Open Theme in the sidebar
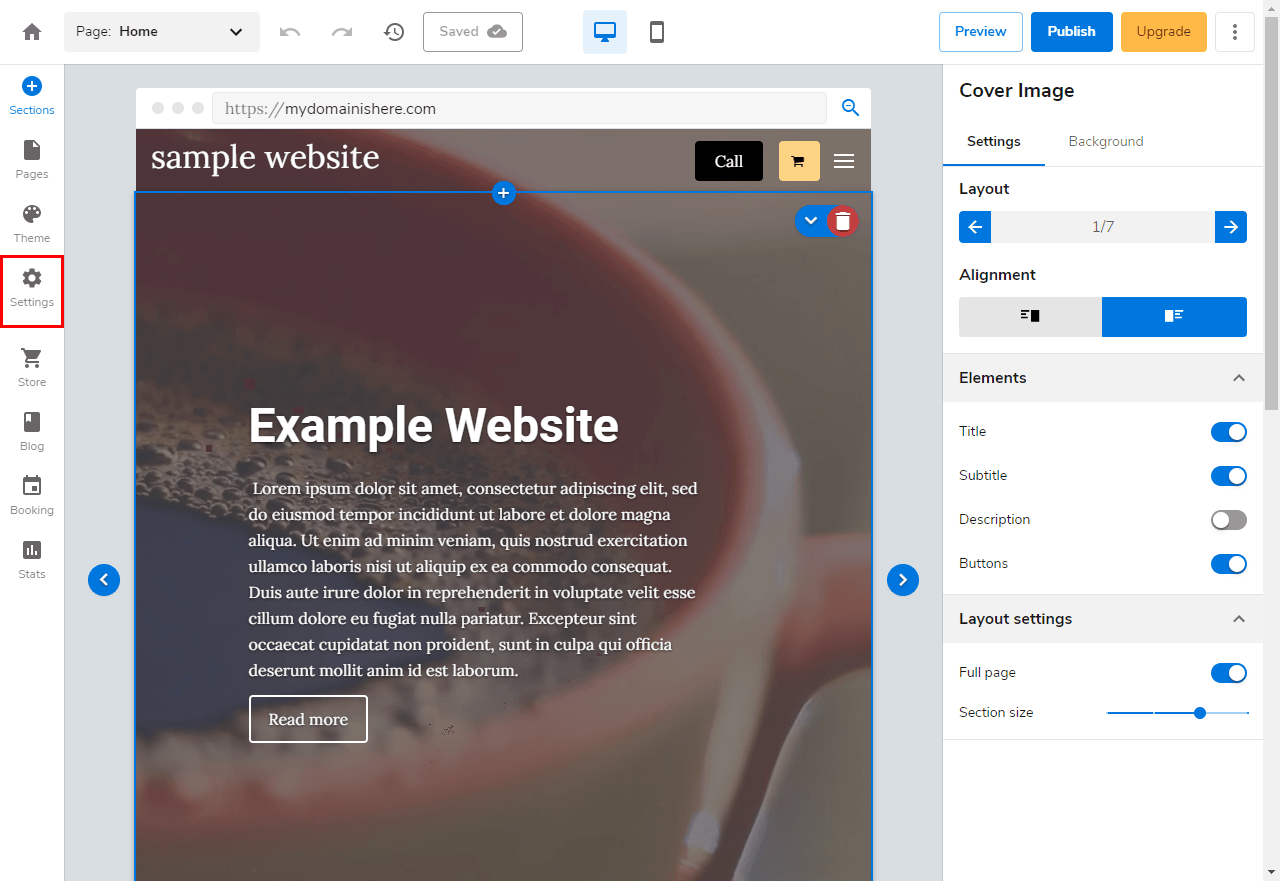Screen dimensions: 1280x881 tap(32, 224)
